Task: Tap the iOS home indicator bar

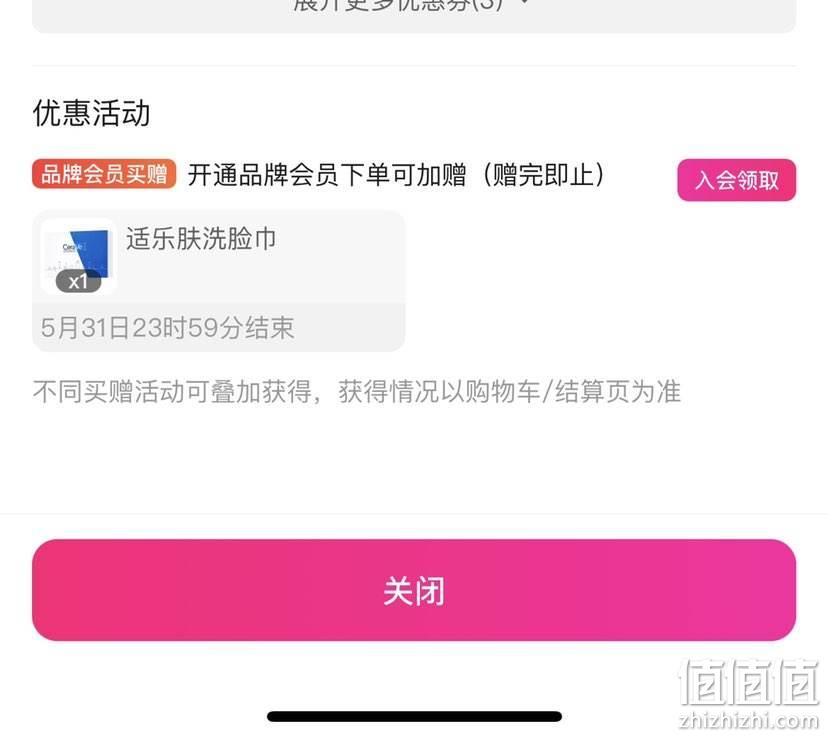Action: tap(414, 716)
